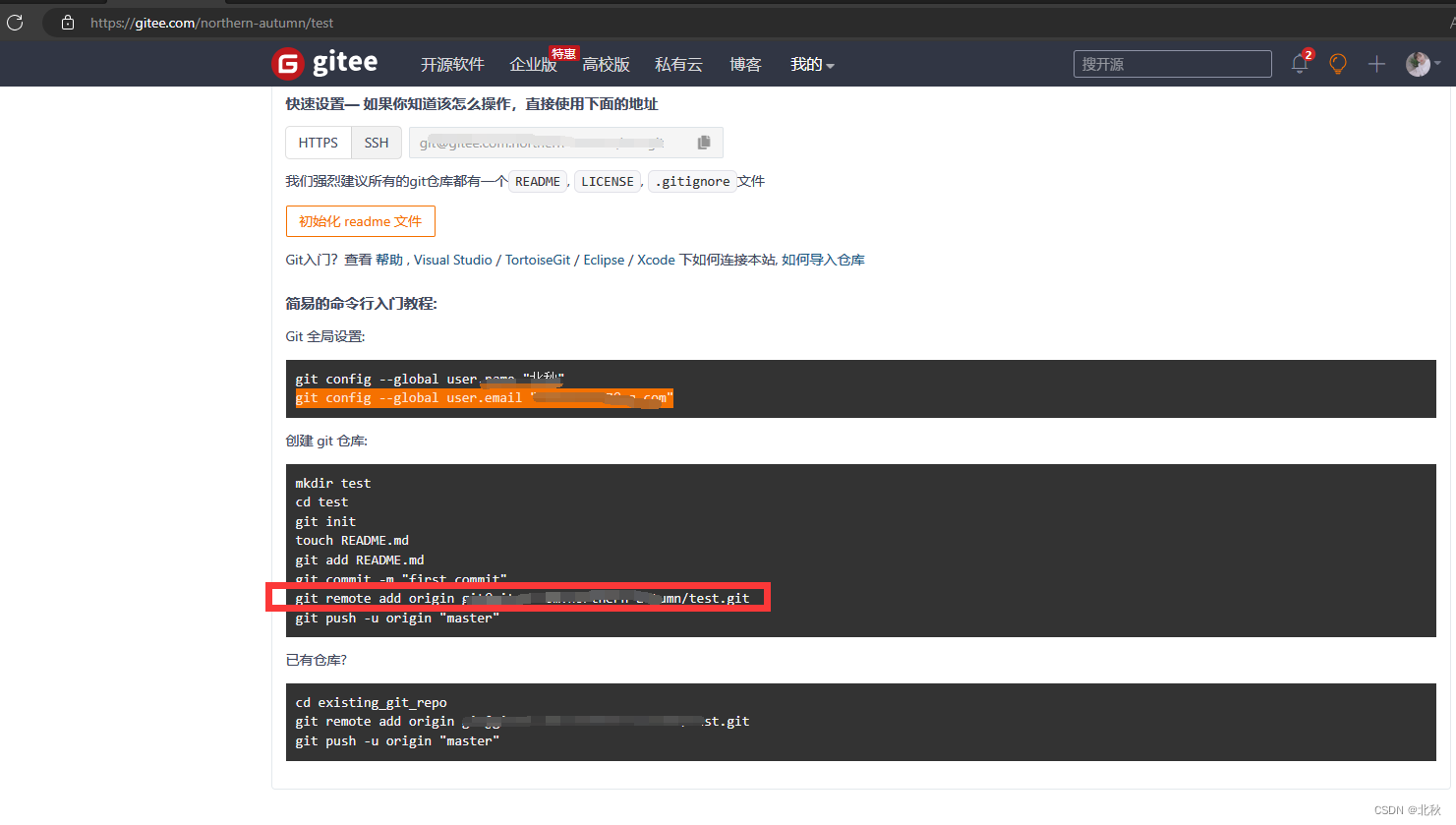Open the 开源软件 menu
1456x825 pixels.
click(x=452, y=64)
